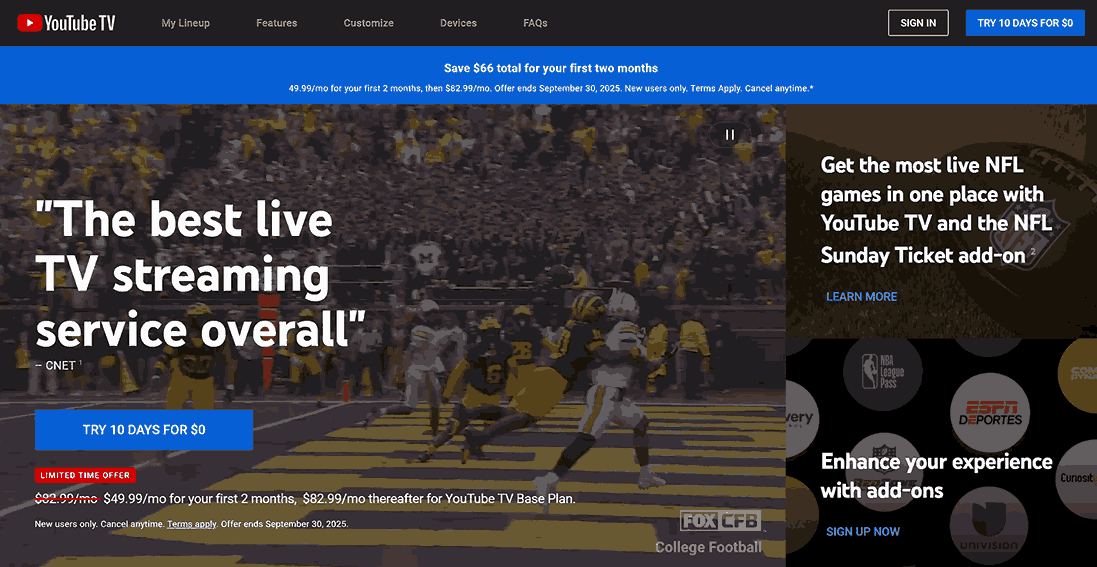Click the Enhance your experience with add-ons heading

click(x=936, y=476)
